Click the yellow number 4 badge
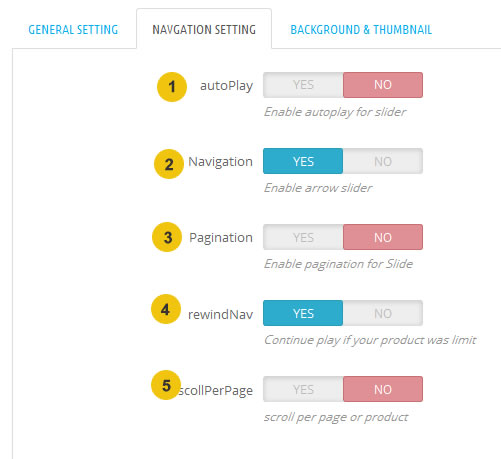501x459 pixels. coord(166,309)
